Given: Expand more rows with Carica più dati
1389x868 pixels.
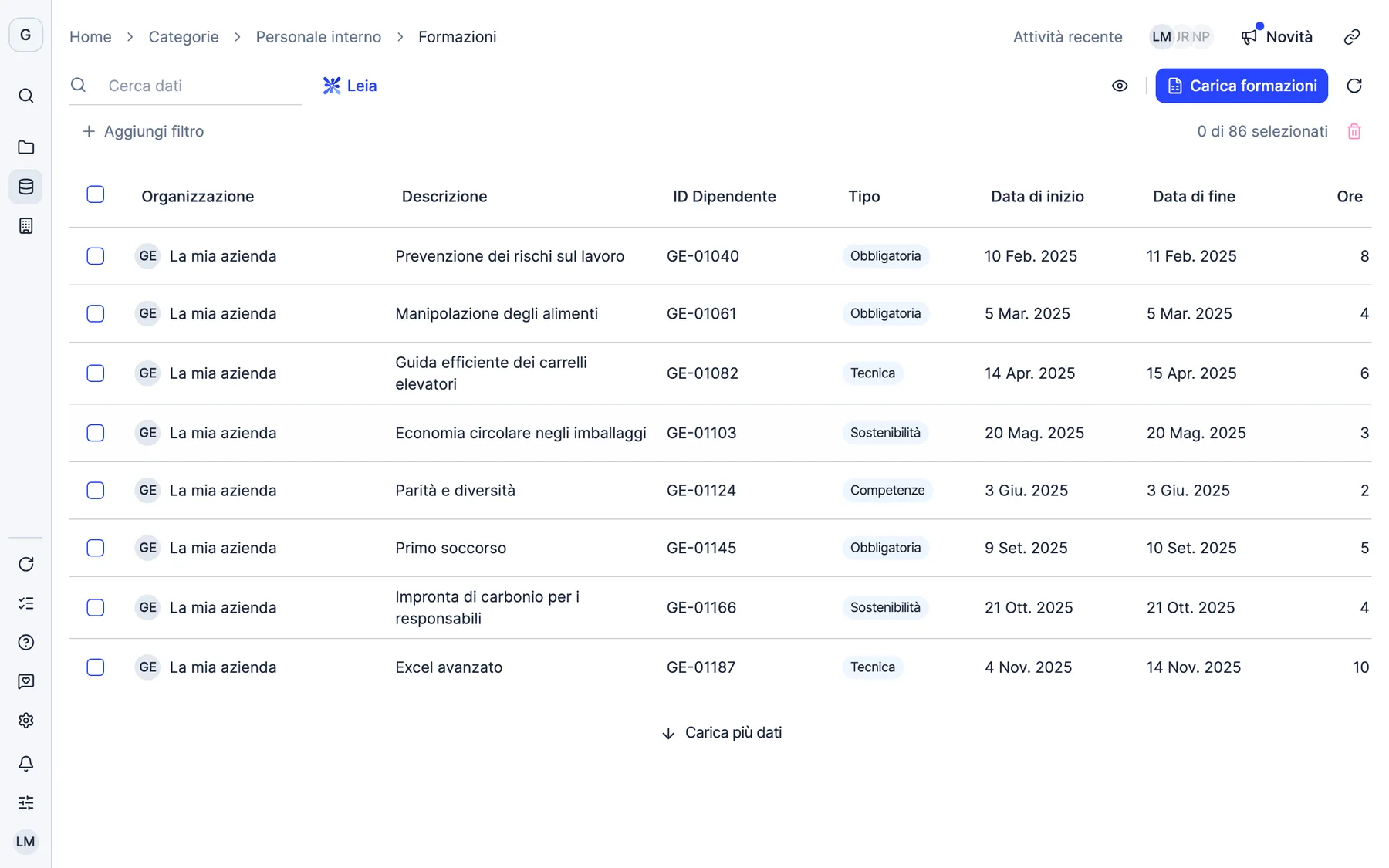Looking at the screenshot, I should (x=722, y=733).
